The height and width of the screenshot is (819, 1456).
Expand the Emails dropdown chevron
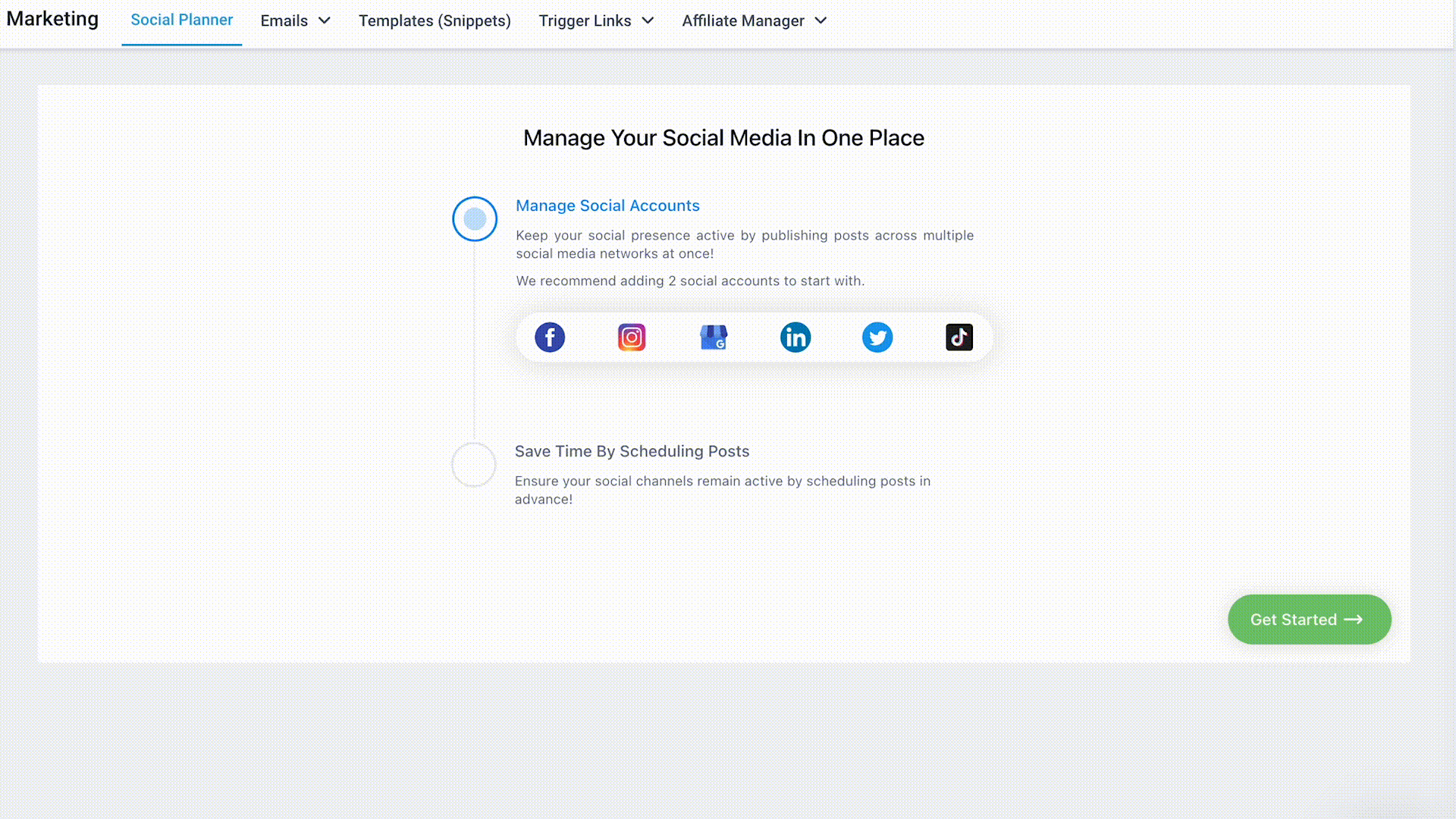pyautogui.click(x=325, y=20)
